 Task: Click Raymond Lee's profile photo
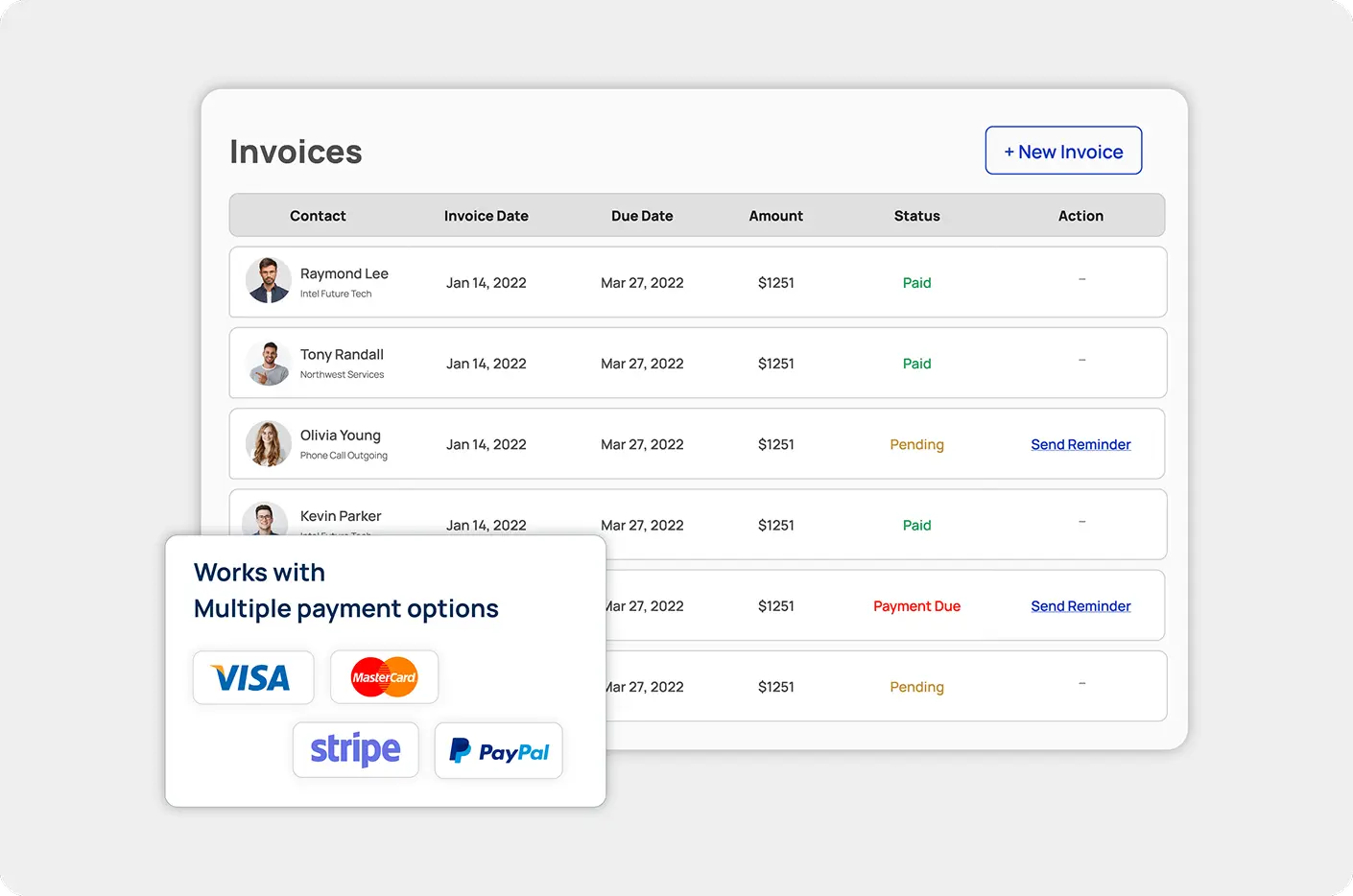coord(268,281)
